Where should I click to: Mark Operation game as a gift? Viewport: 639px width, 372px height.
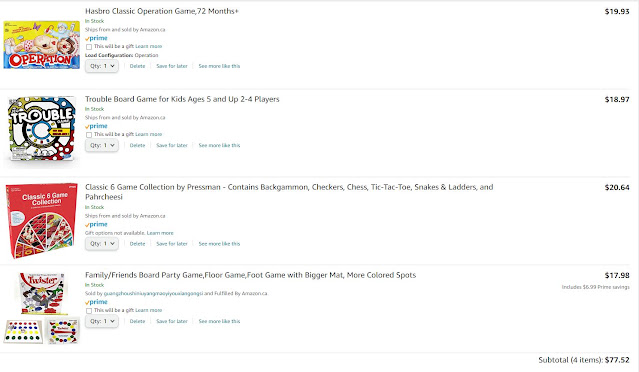pyautogui.click(x=89, y=47)
